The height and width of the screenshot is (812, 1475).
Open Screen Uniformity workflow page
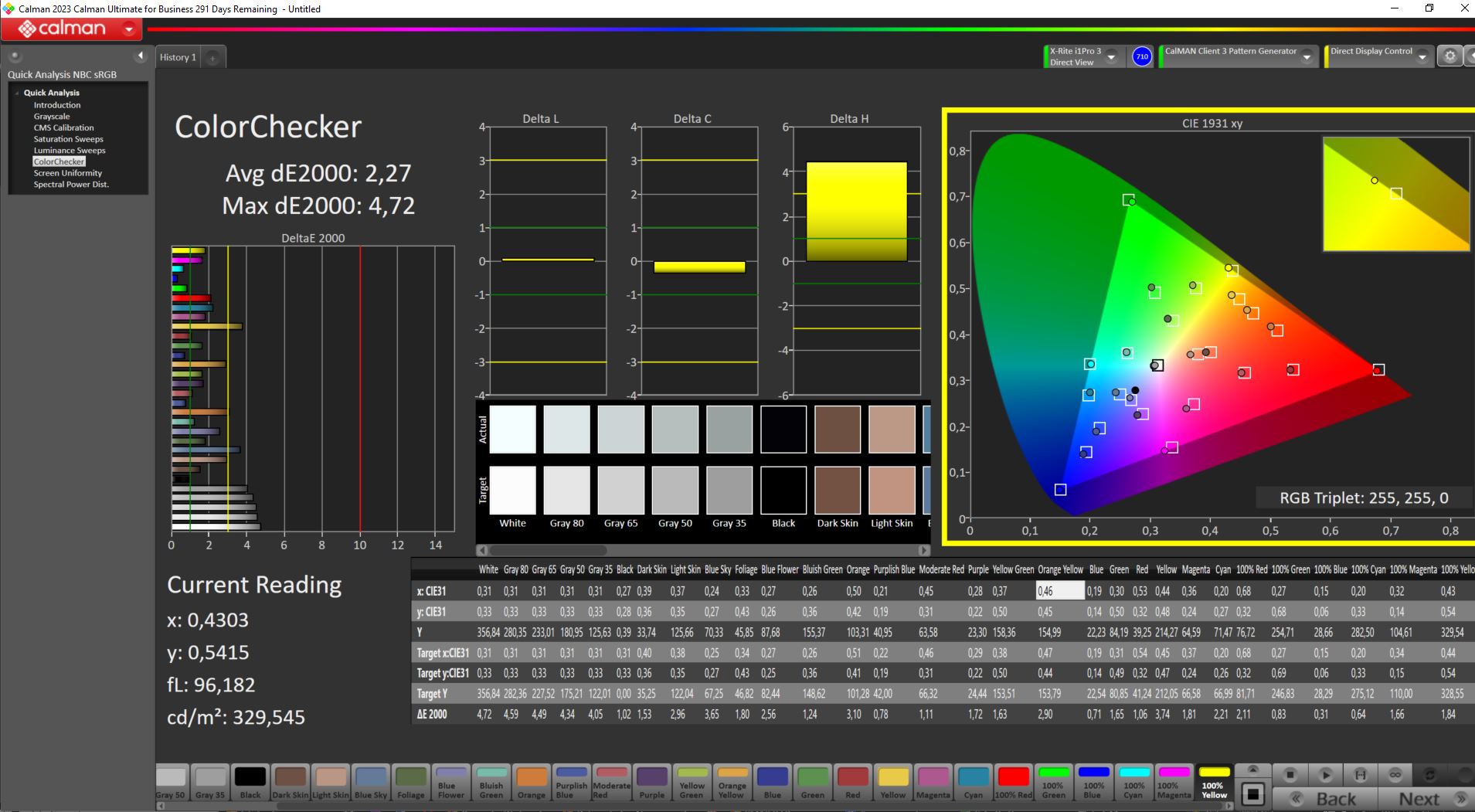[x=67, y=173]
